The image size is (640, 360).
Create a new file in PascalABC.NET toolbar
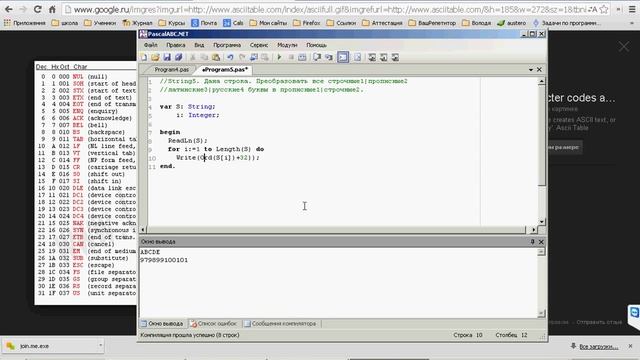(x=144, y=58)
